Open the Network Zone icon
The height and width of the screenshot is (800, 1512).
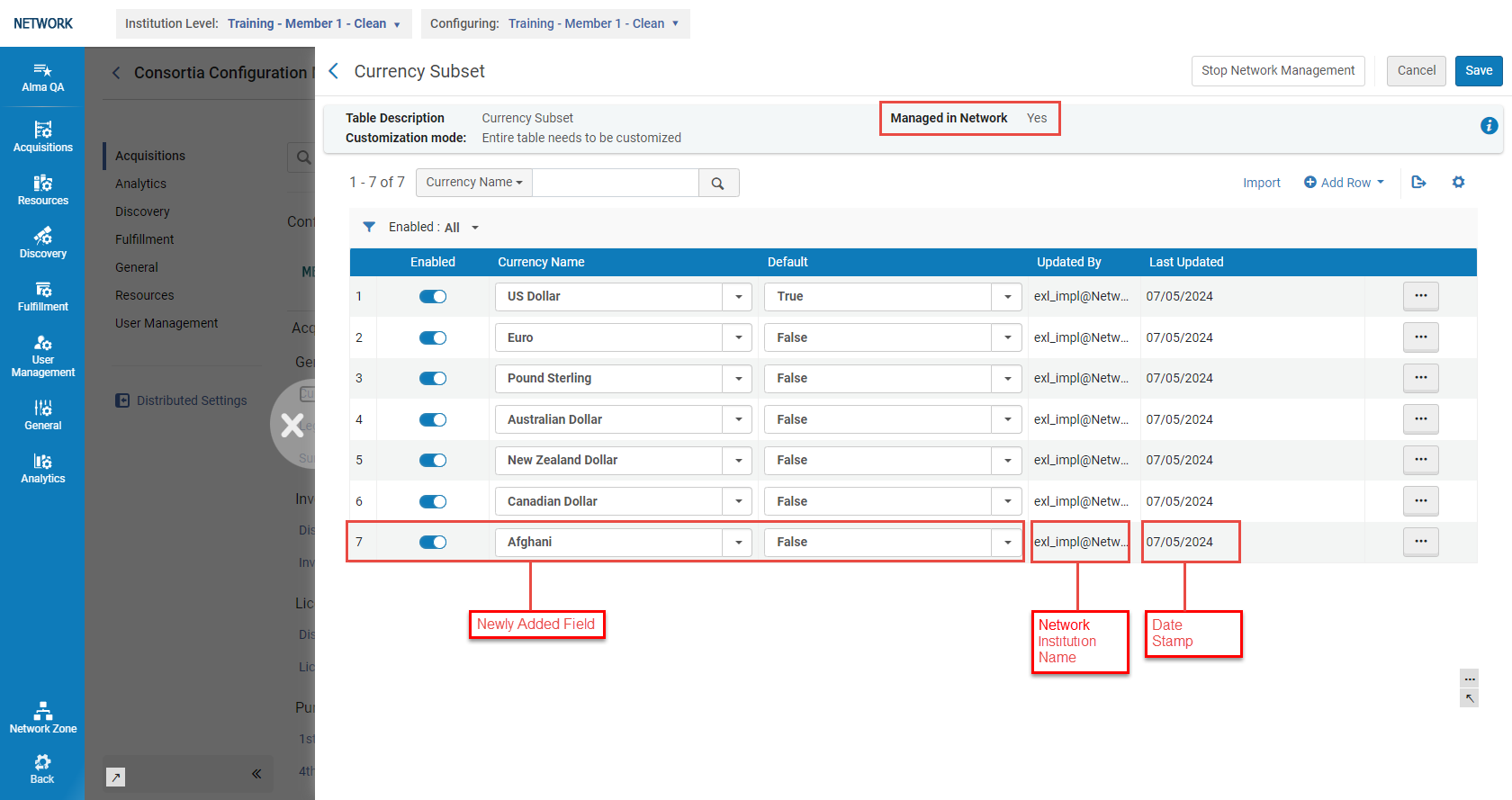[42, 717]
